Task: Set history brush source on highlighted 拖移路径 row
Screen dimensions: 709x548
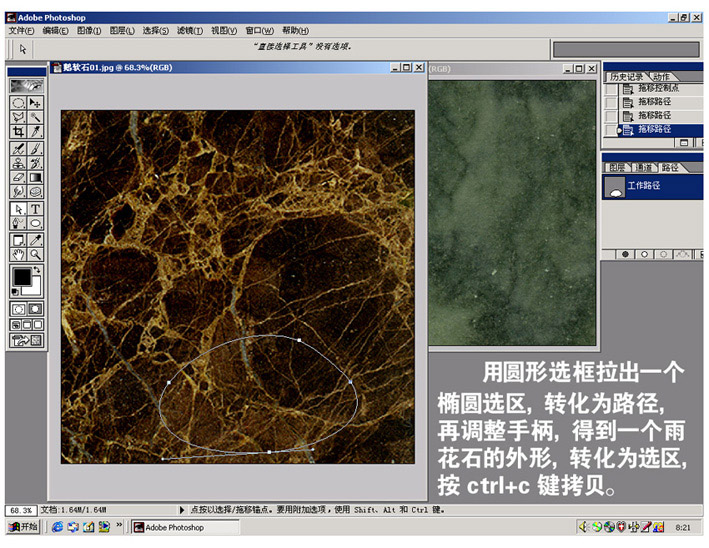Action: [610, 130]
